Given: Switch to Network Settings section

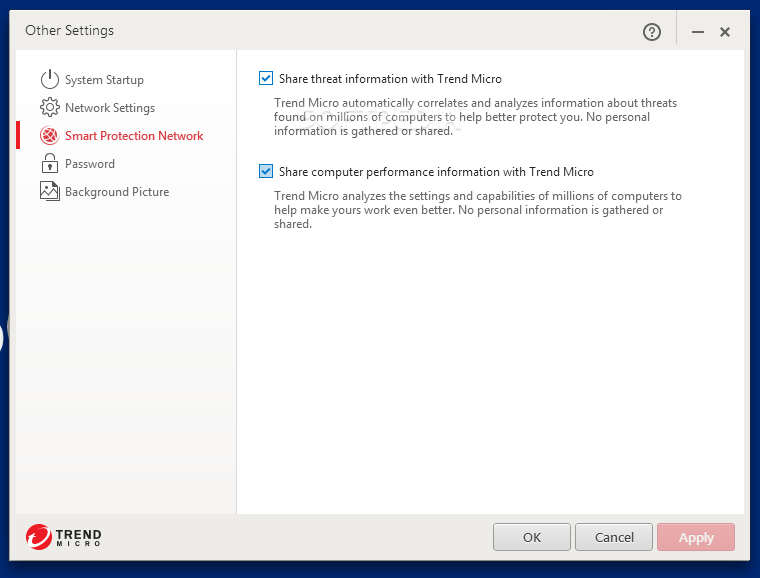Looking at the screenshot, I should click(110, 108).
